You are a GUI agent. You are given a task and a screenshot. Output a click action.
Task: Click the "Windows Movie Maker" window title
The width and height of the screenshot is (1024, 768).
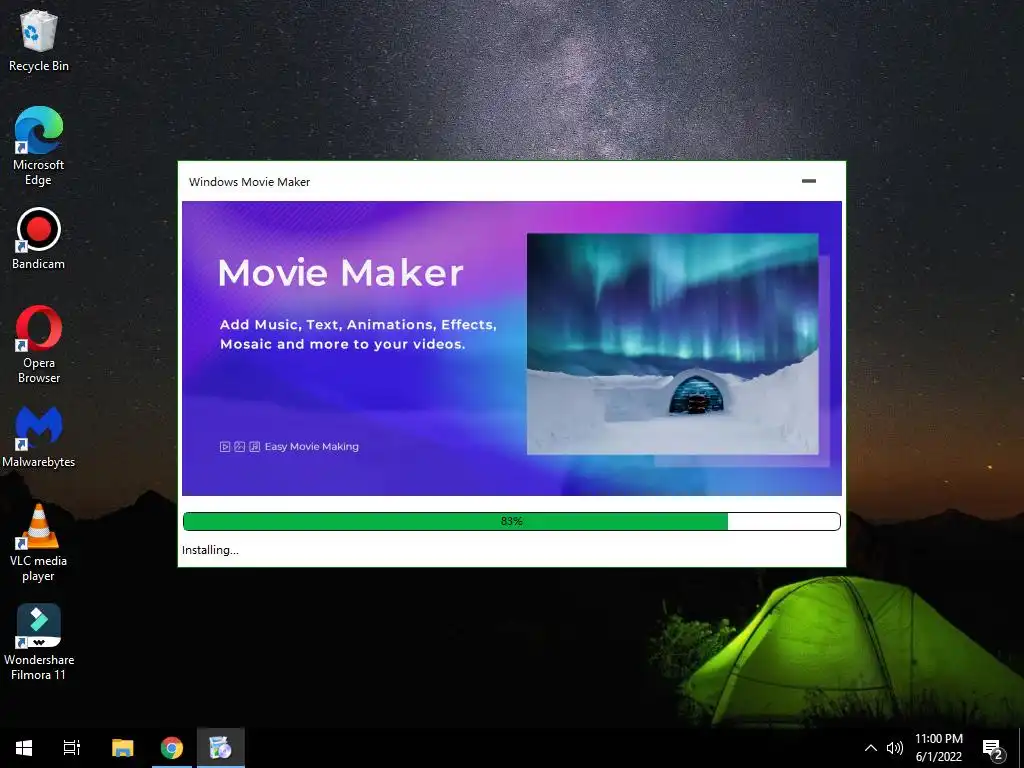click(249, 182)
